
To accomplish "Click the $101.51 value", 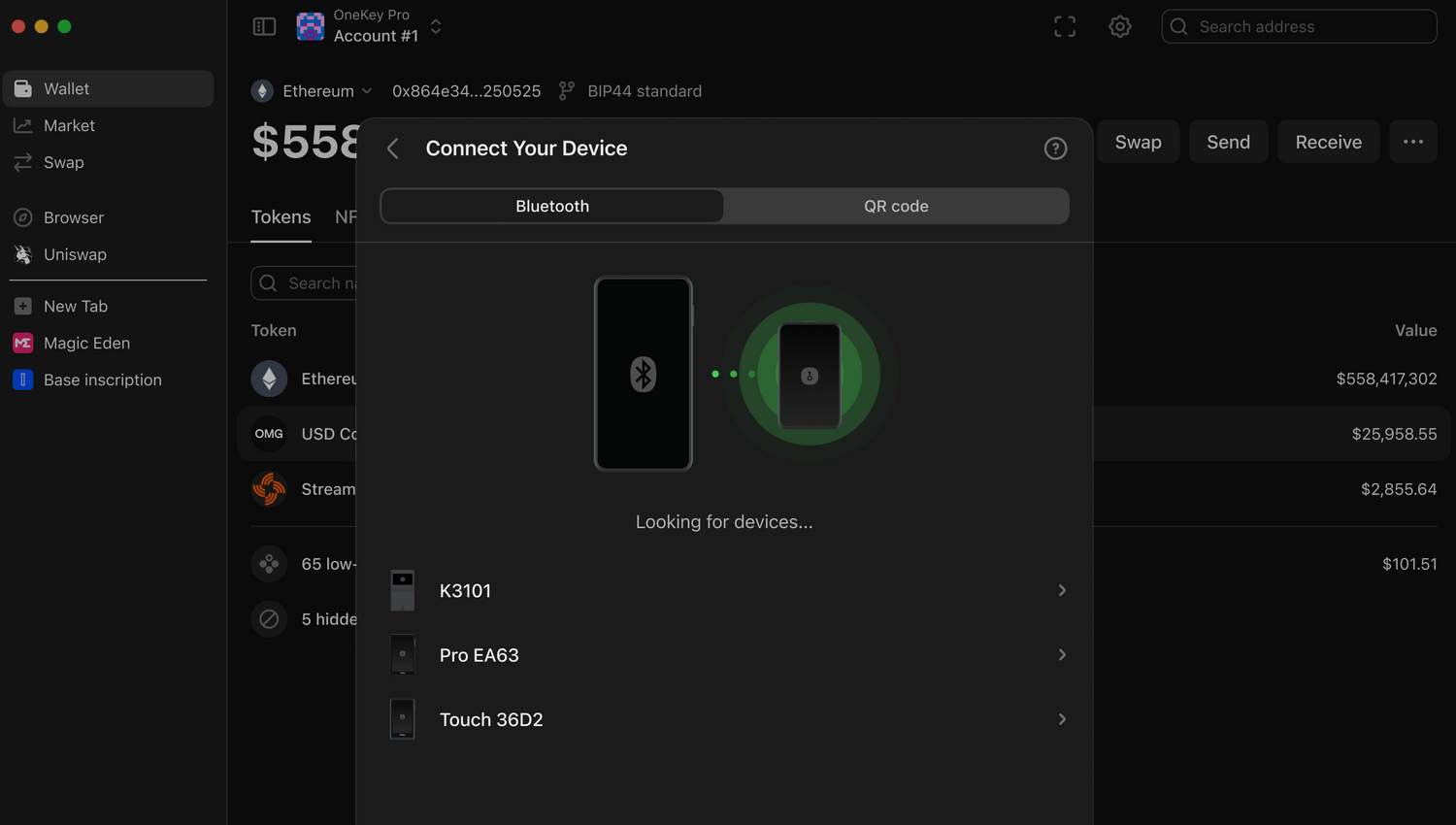I will pyautogui.click(x=1409, y=564).
